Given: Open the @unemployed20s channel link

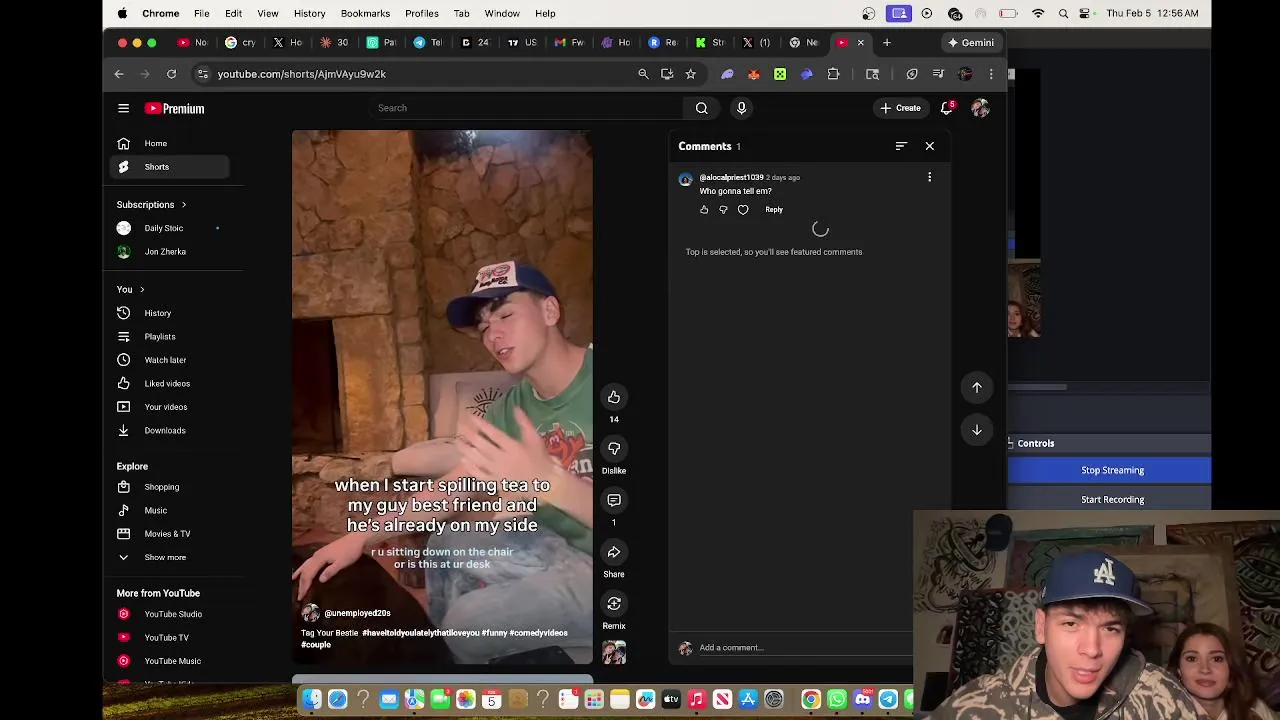Looking at the screenshot, I should click(x=357, y=613).
